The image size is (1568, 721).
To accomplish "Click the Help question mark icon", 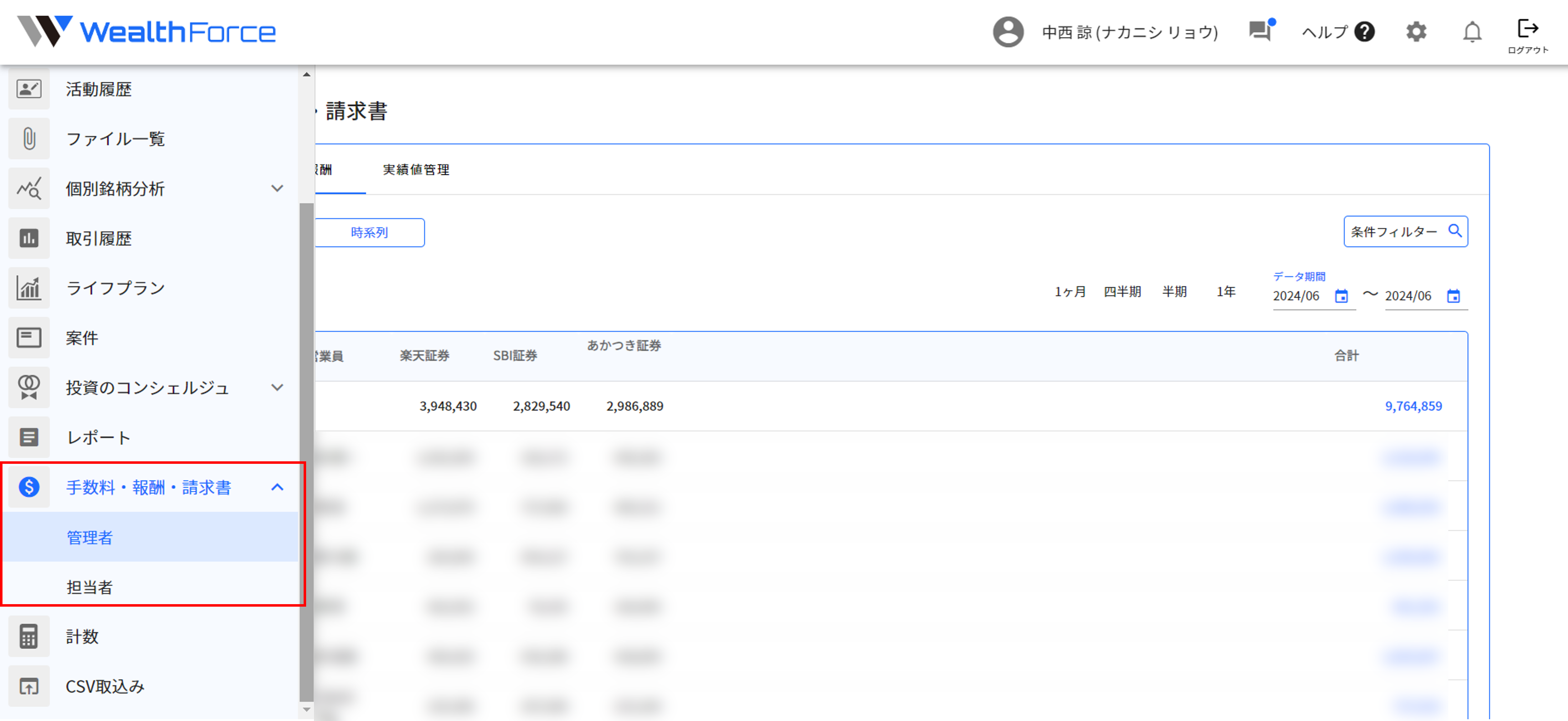I will 1364,32.
